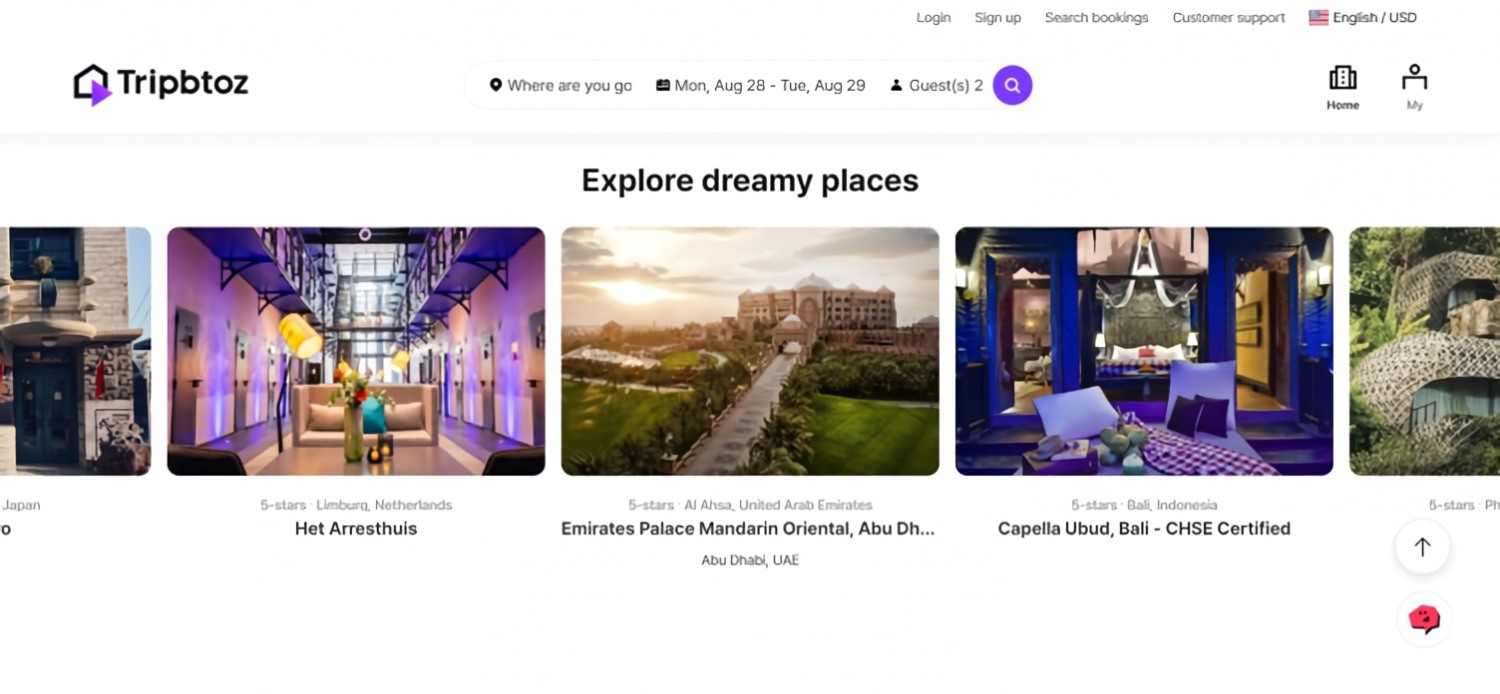Open Het Arresthuis hotel photo
Viewport: 1500px width, 694px height.
click(356, 351)
